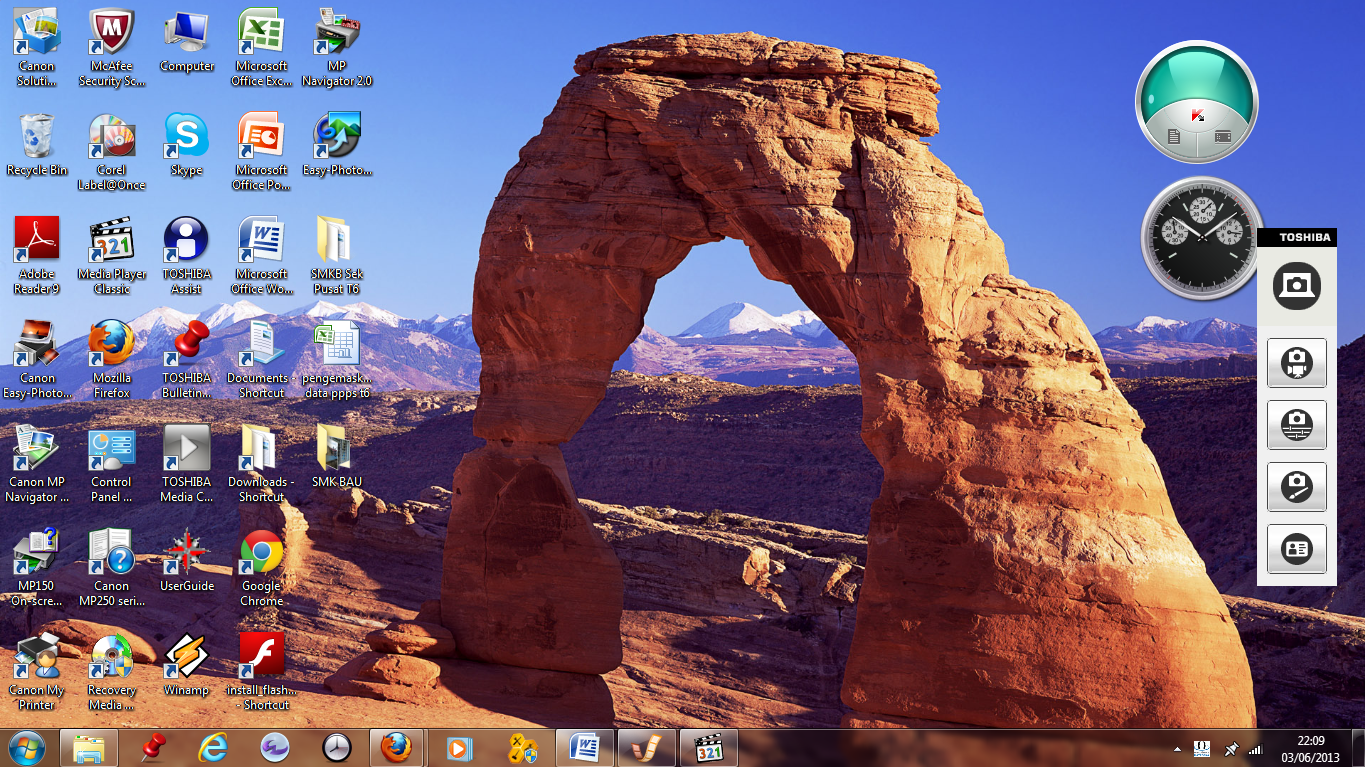1365x767 pixels.
Task: Launch Internet Explorer from the taskbar
Action: [x=213, y=747]
